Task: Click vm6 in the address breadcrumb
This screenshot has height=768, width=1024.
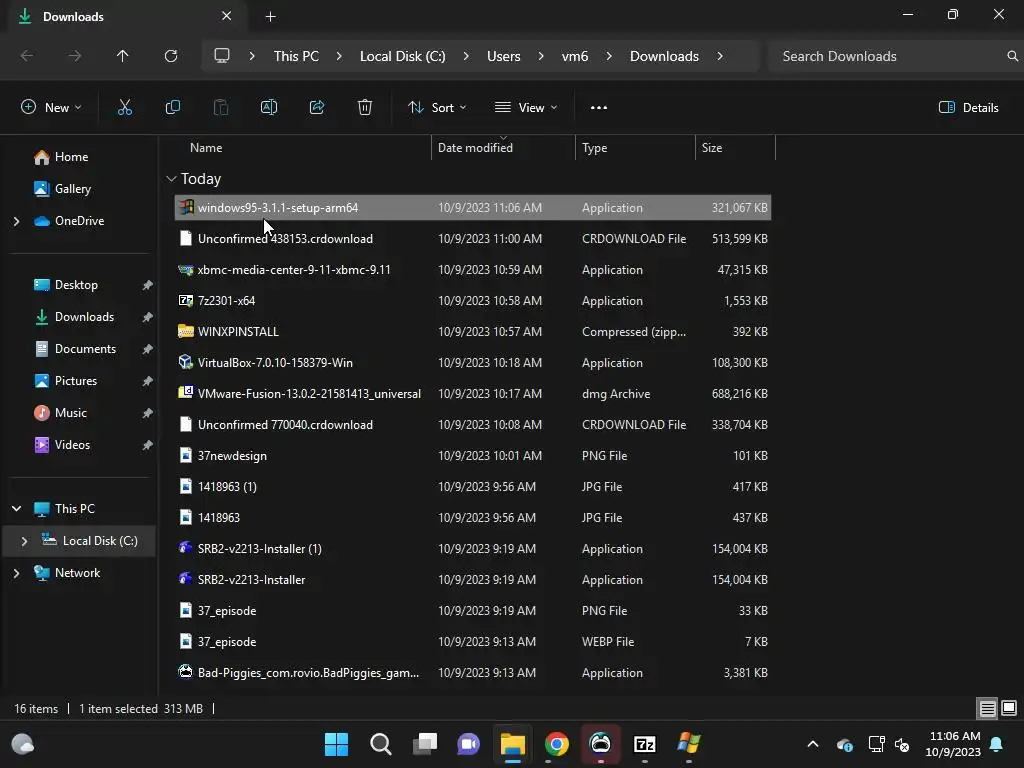Action: (575, 56)
